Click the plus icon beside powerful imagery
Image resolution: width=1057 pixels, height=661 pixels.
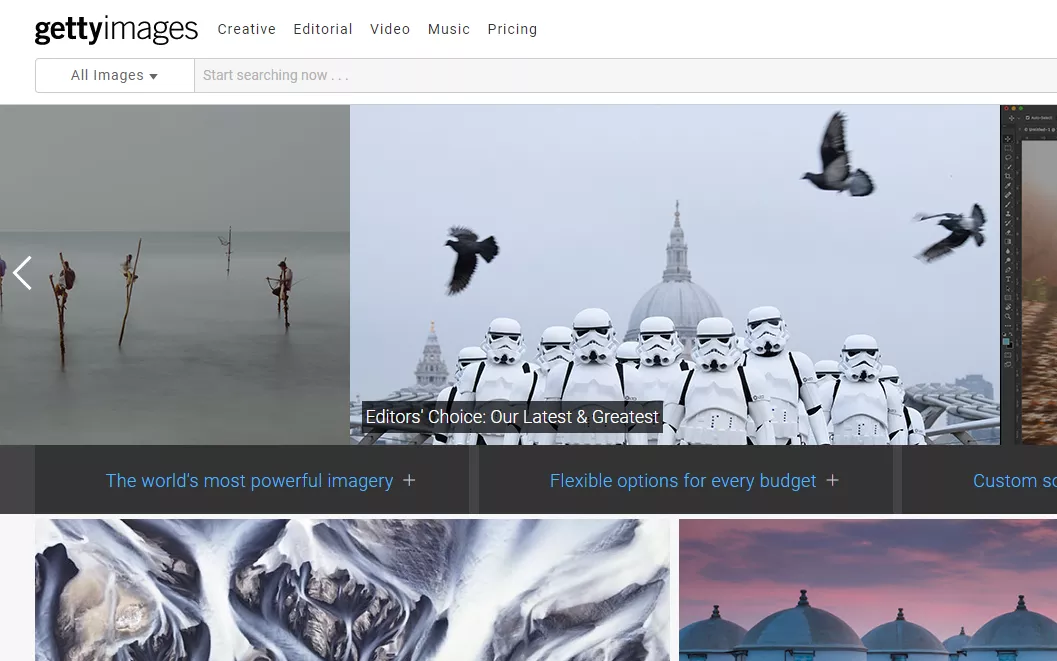tap(409, 480)
